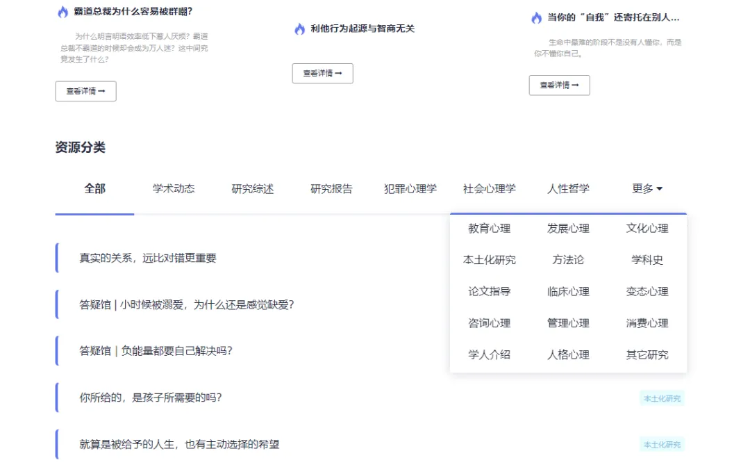The height and width of the screenshot is (467, 750).
Task: Open the 研究综述 tab
Action: click(x=252, y=189)
